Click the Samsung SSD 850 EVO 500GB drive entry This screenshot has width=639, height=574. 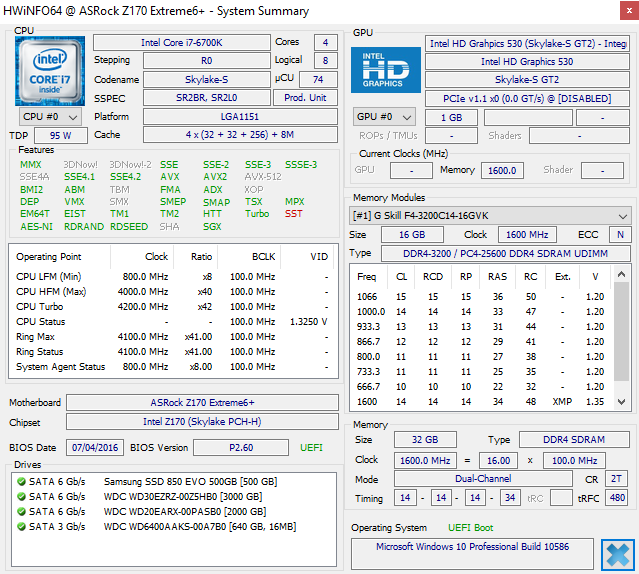pos(190,482)
